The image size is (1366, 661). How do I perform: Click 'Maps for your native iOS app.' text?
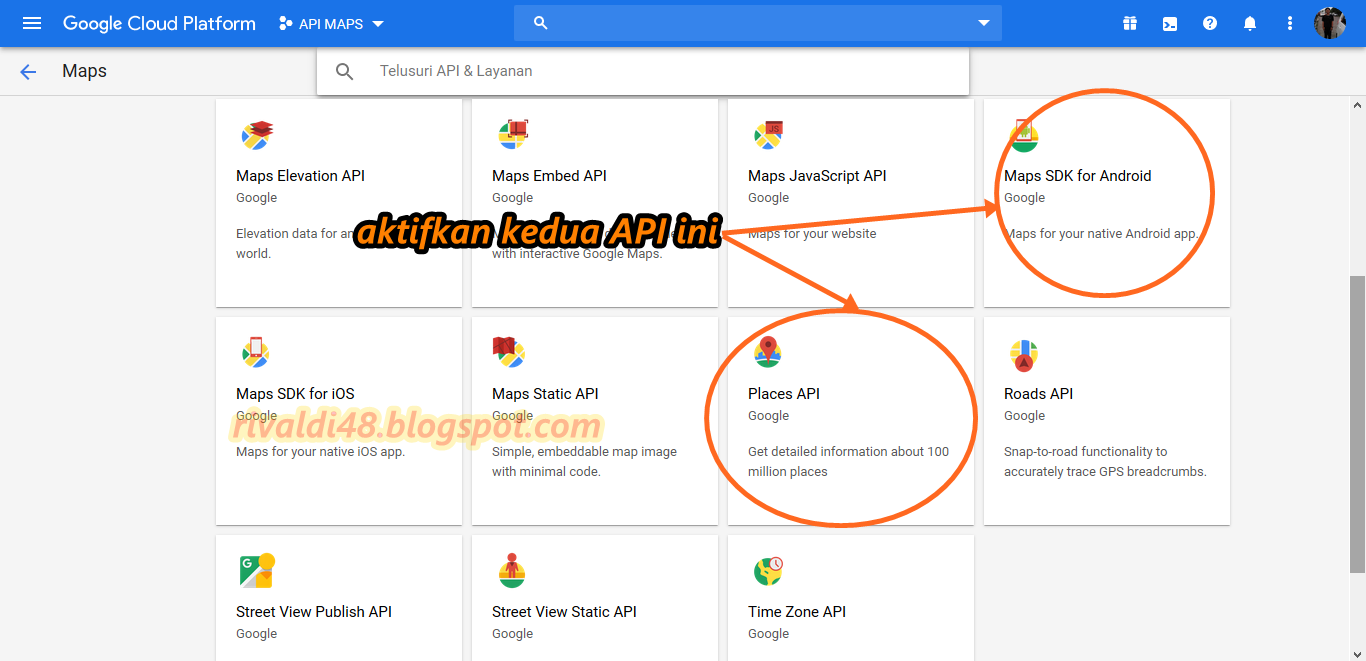tap(320, 452)
